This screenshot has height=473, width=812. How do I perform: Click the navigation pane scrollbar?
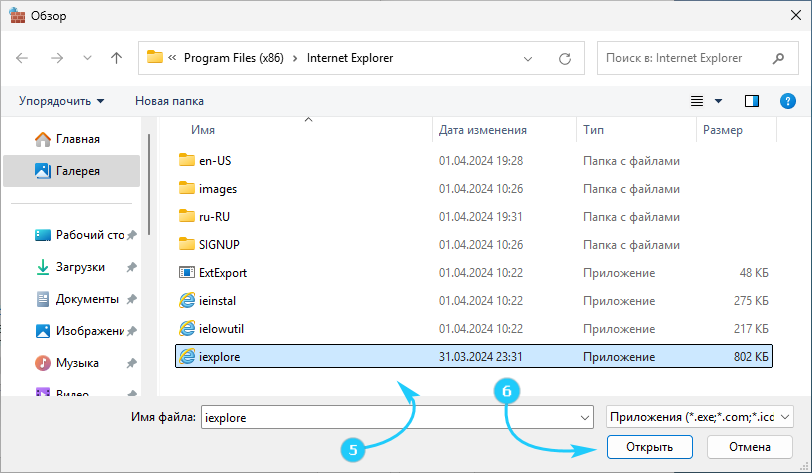pyautogui.click(x=149, y=184)
